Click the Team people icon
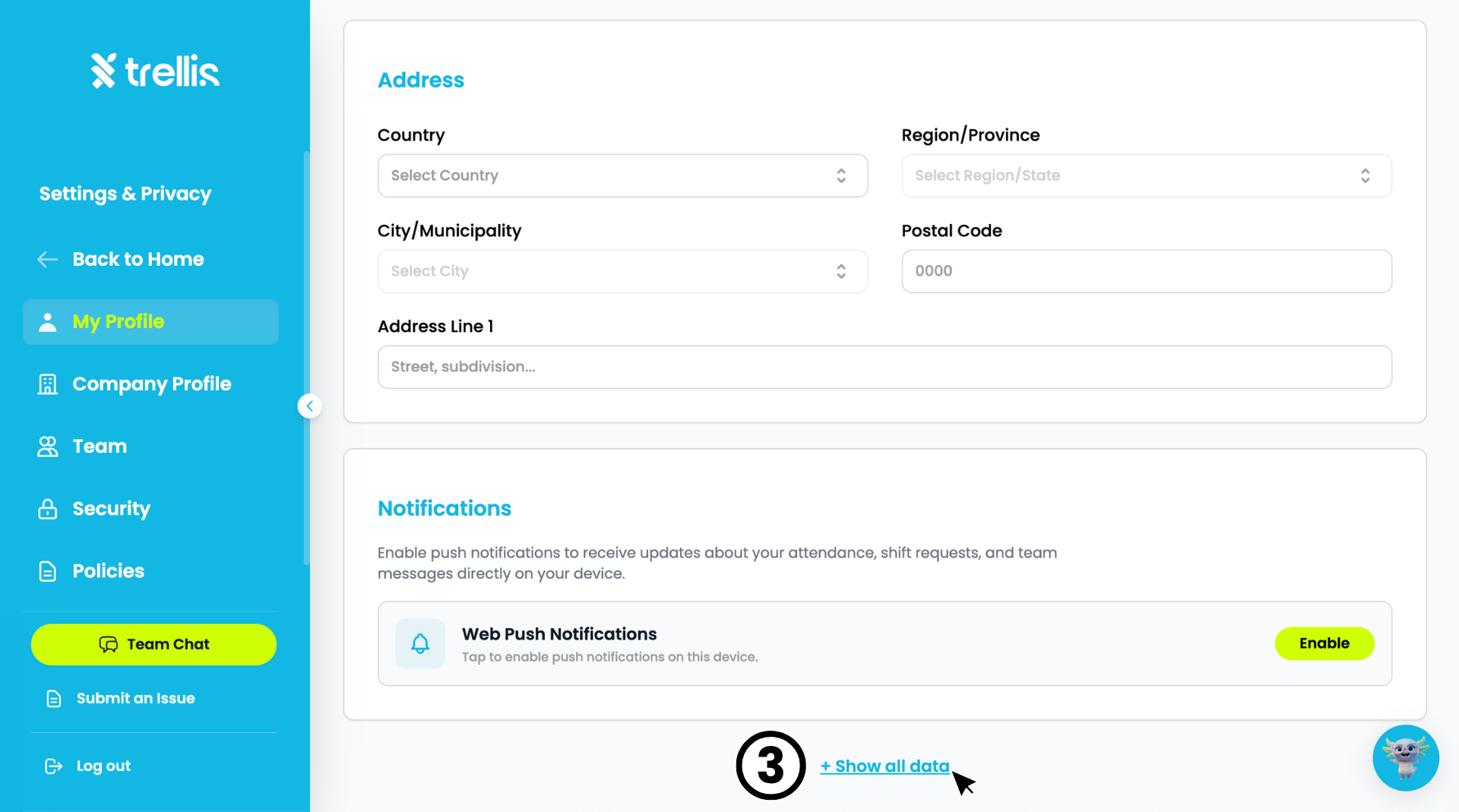 48,447
